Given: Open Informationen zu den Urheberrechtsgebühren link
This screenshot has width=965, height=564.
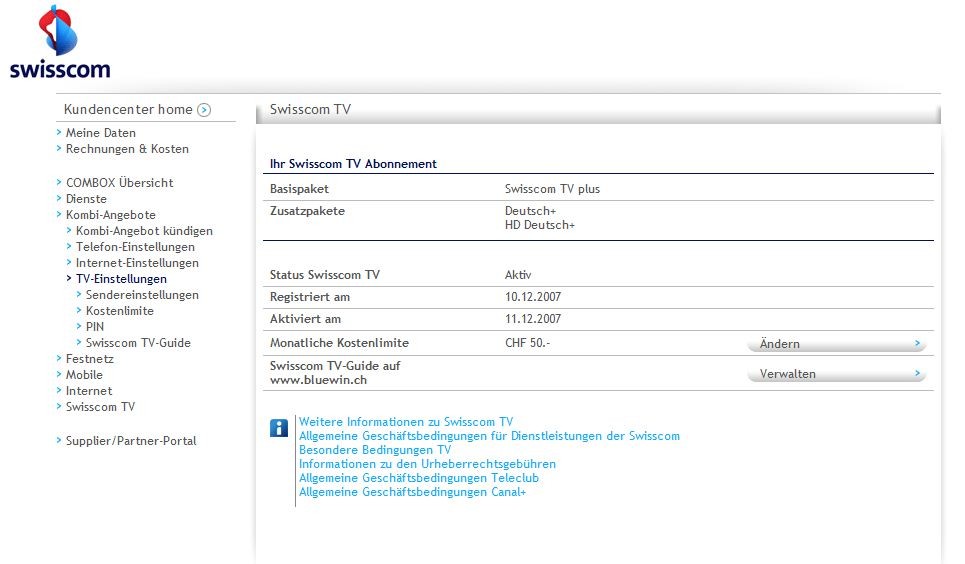Looking at the screenshot, I should [x=427, y=464].
